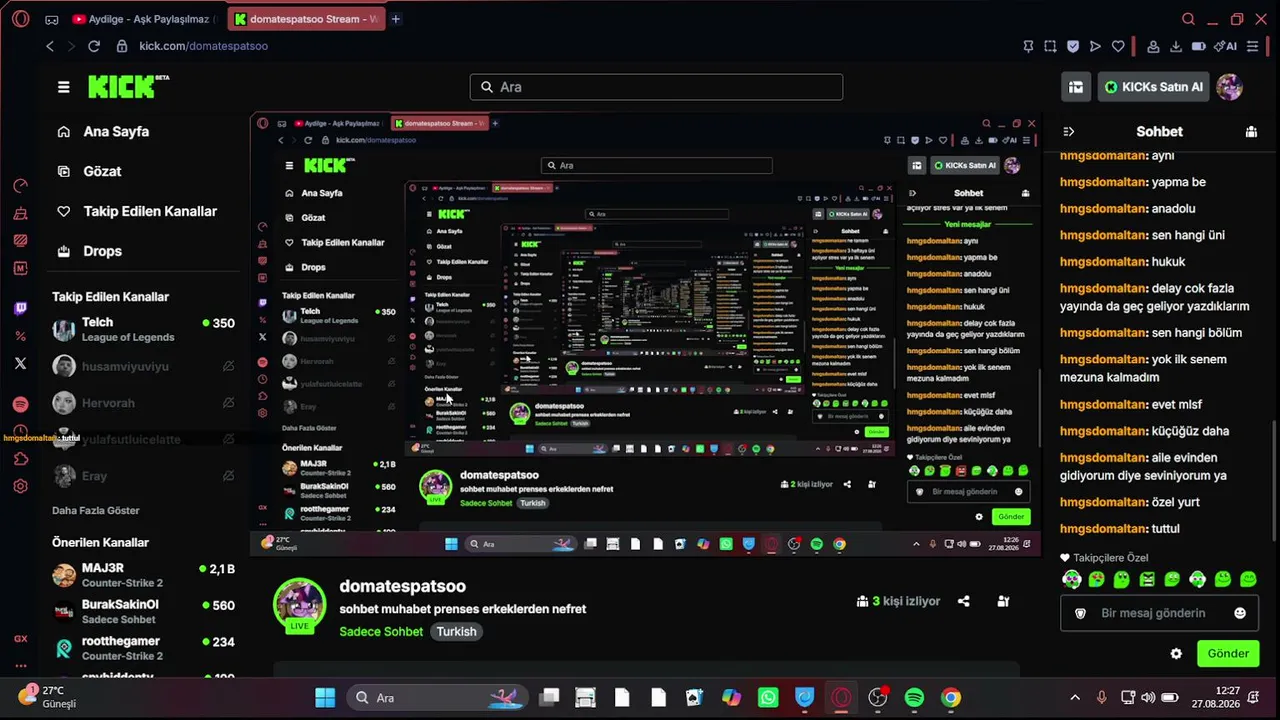This screenshot has width=1280, height=720.
Task: Open X in the browser sidebar
Action: click(21, 363)
